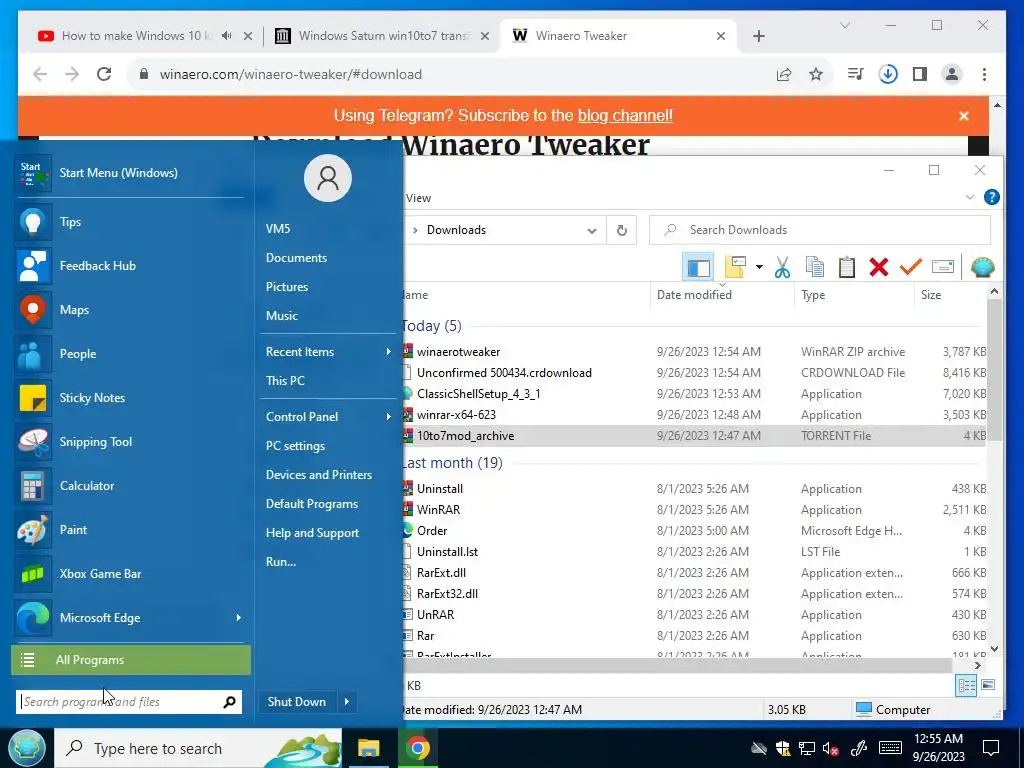
Task: Expand the Explorer ribbon chevron
Action: (x=970, y=197)
